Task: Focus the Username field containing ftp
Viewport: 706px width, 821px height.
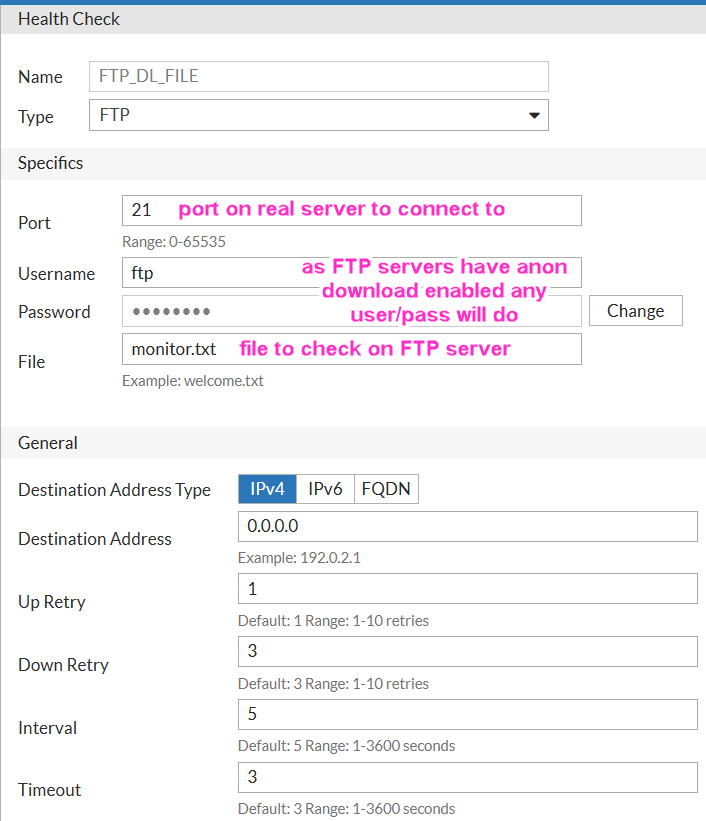Action: tap(351, 272)
